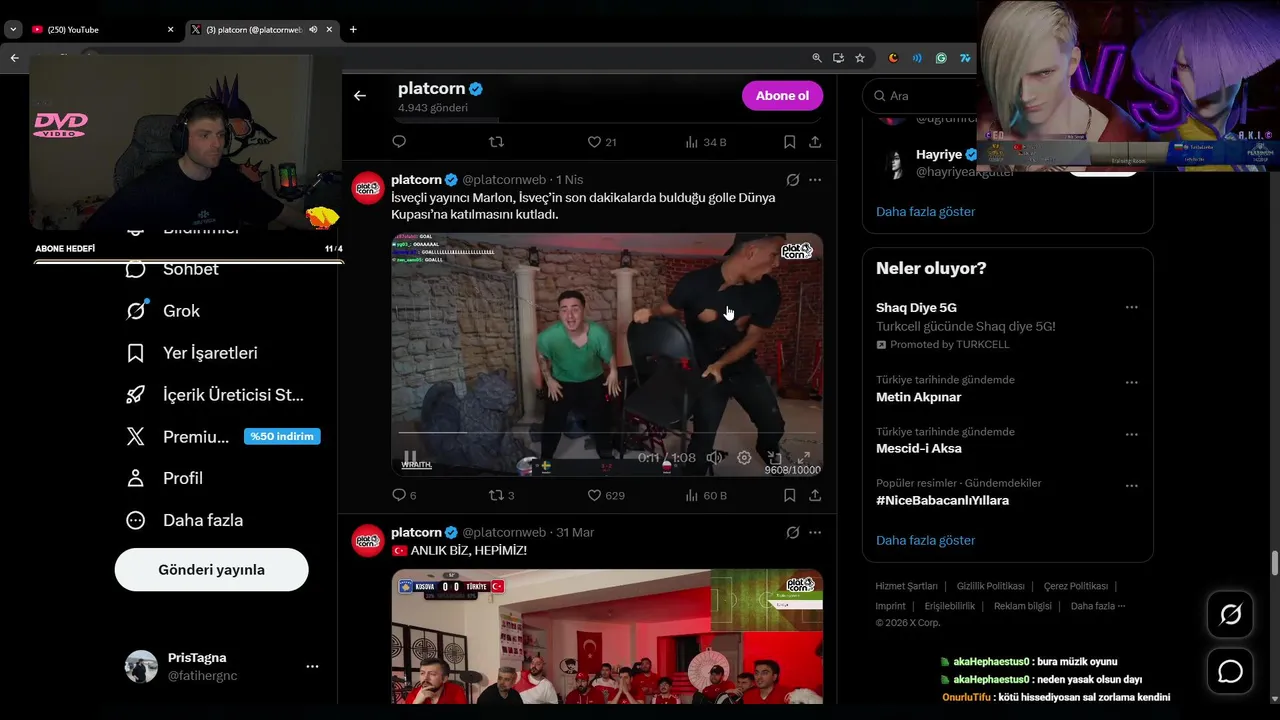
Task: Click Daha fazla göster under Hayriye
Action: coord(925,212)
